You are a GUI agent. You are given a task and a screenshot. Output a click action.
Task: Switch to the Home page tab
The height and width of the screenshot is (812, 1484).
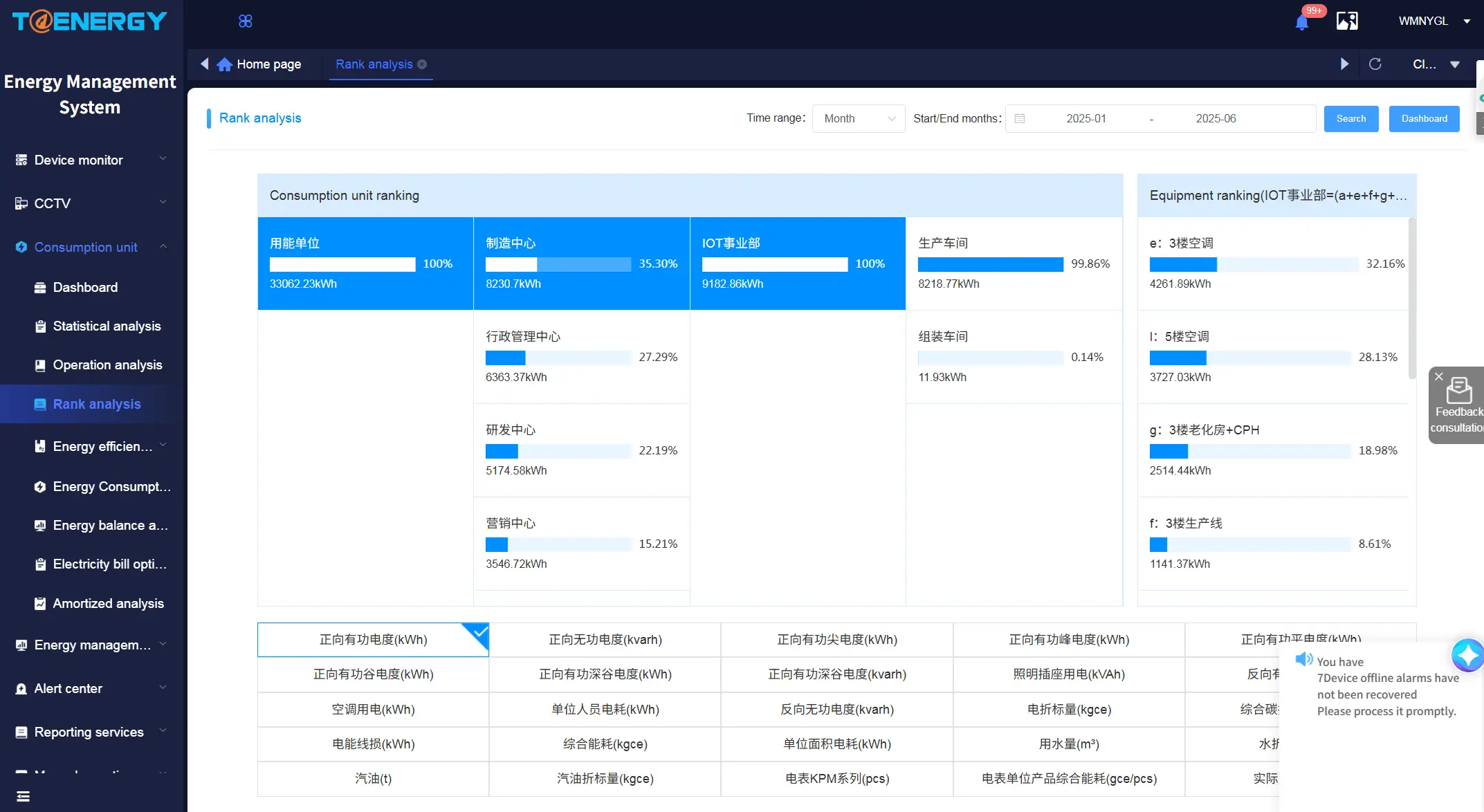click(x=259, y=64)
